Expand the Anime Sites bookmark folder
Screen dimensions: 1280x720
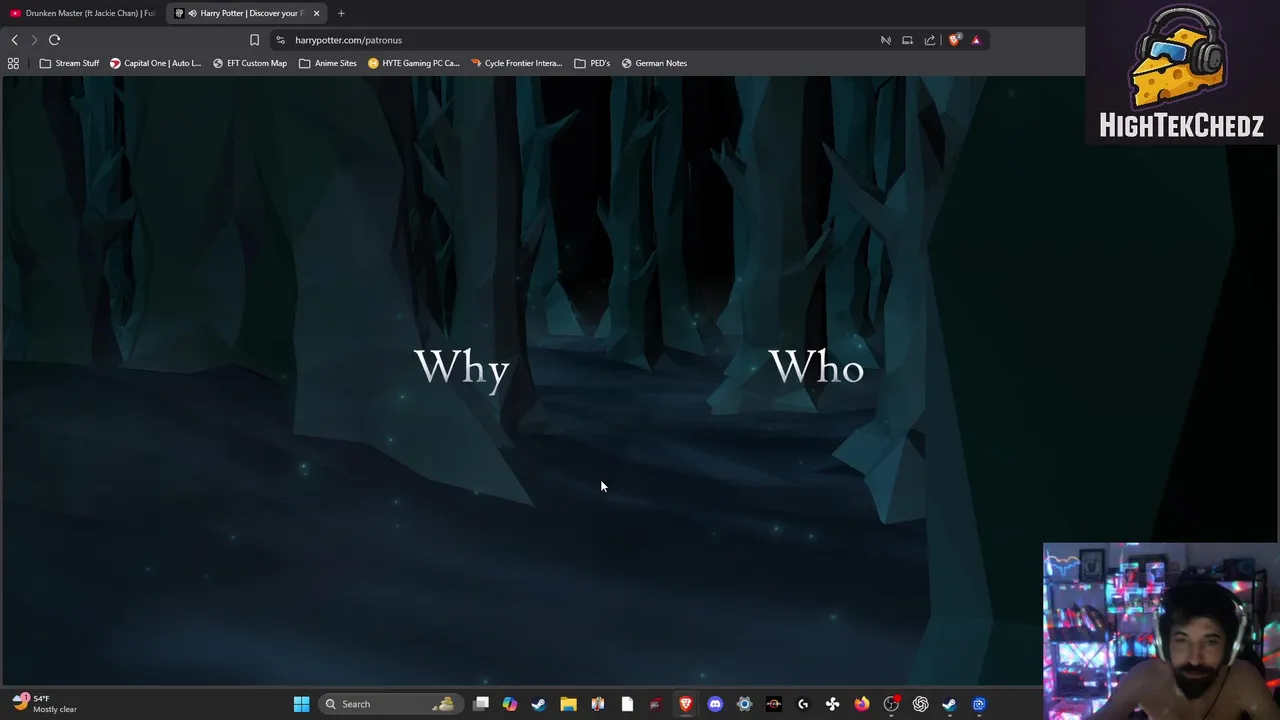327,63
